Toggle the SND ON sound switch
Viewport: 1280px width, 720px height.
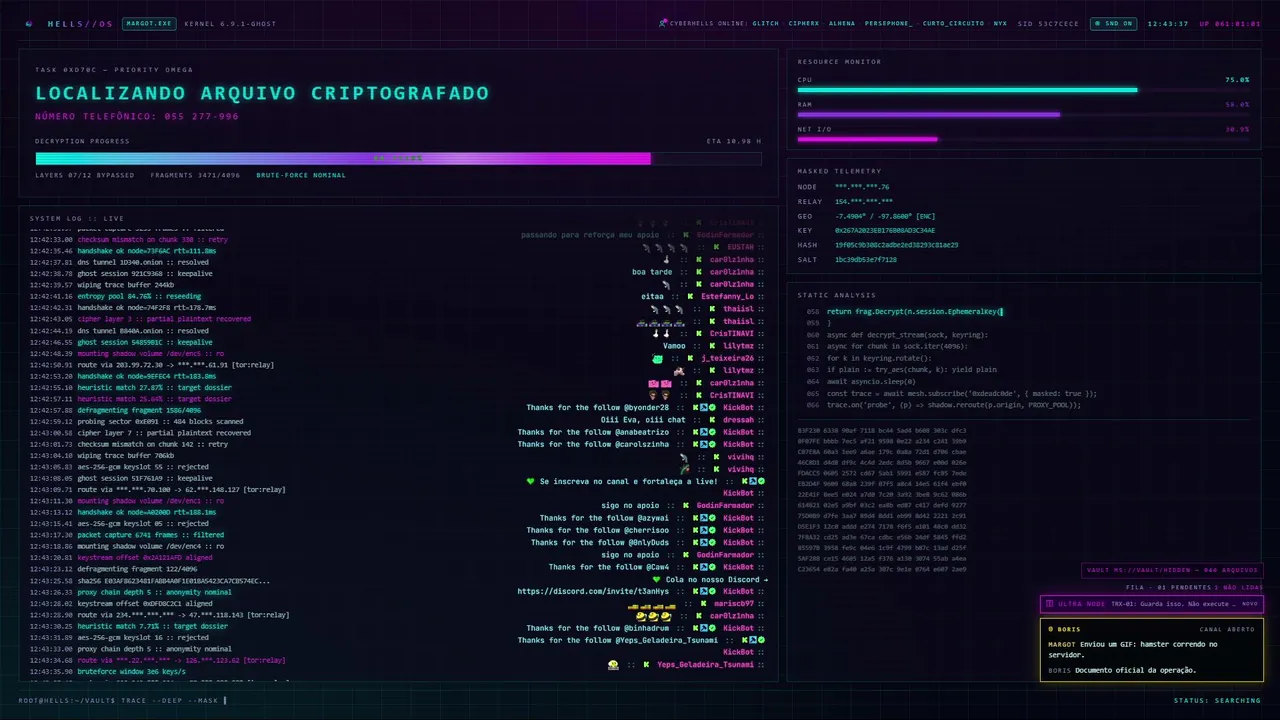pos(1113,23)
